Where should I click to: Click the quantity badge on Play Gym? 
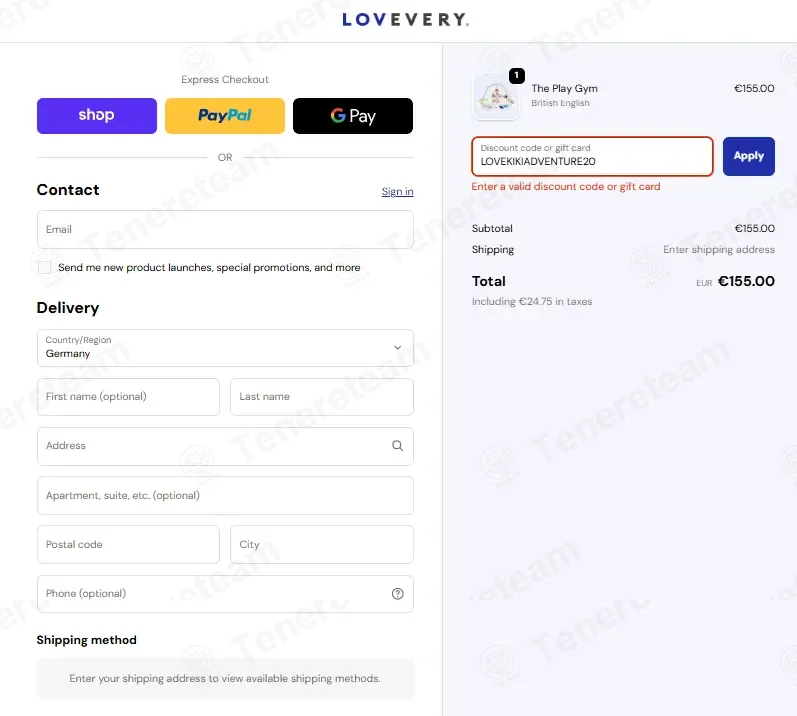tap(516, 76)
